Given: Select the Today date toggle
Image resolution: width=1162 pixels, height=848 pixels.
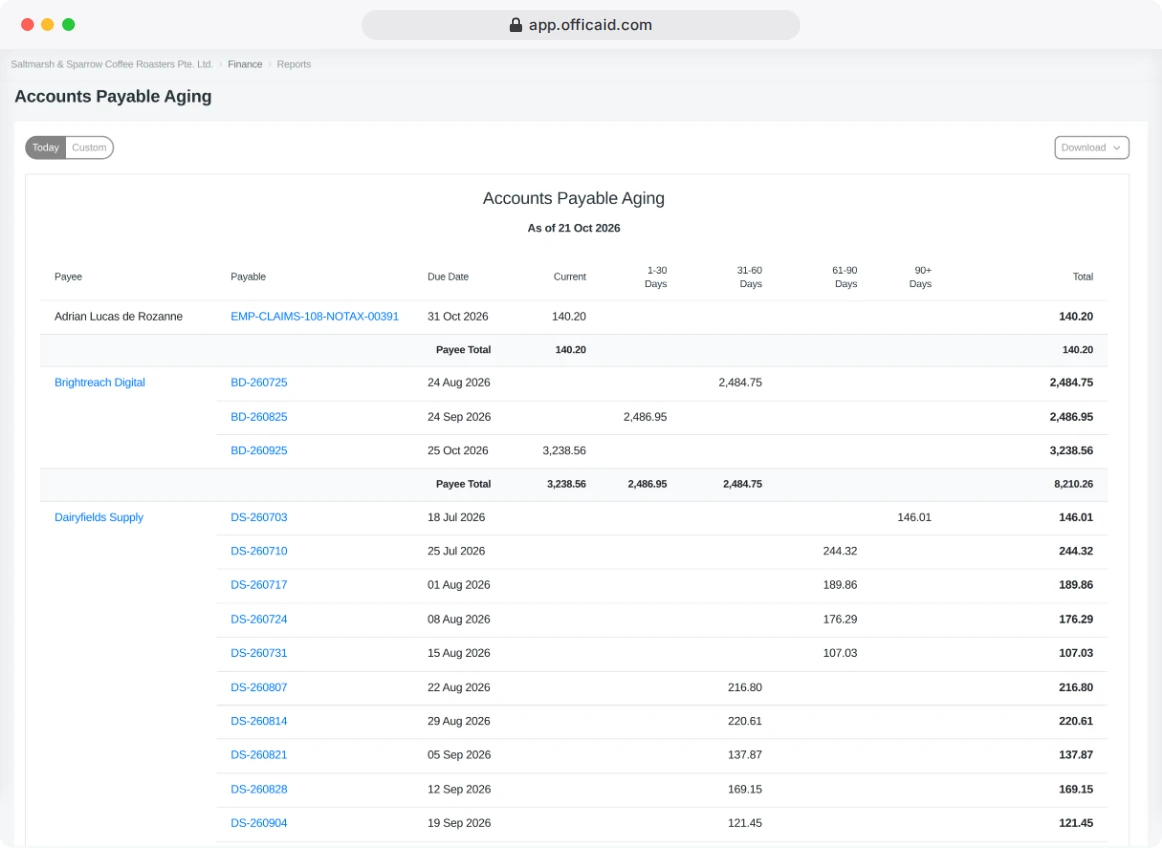Looking at the screenshot, I should (46, 148).
